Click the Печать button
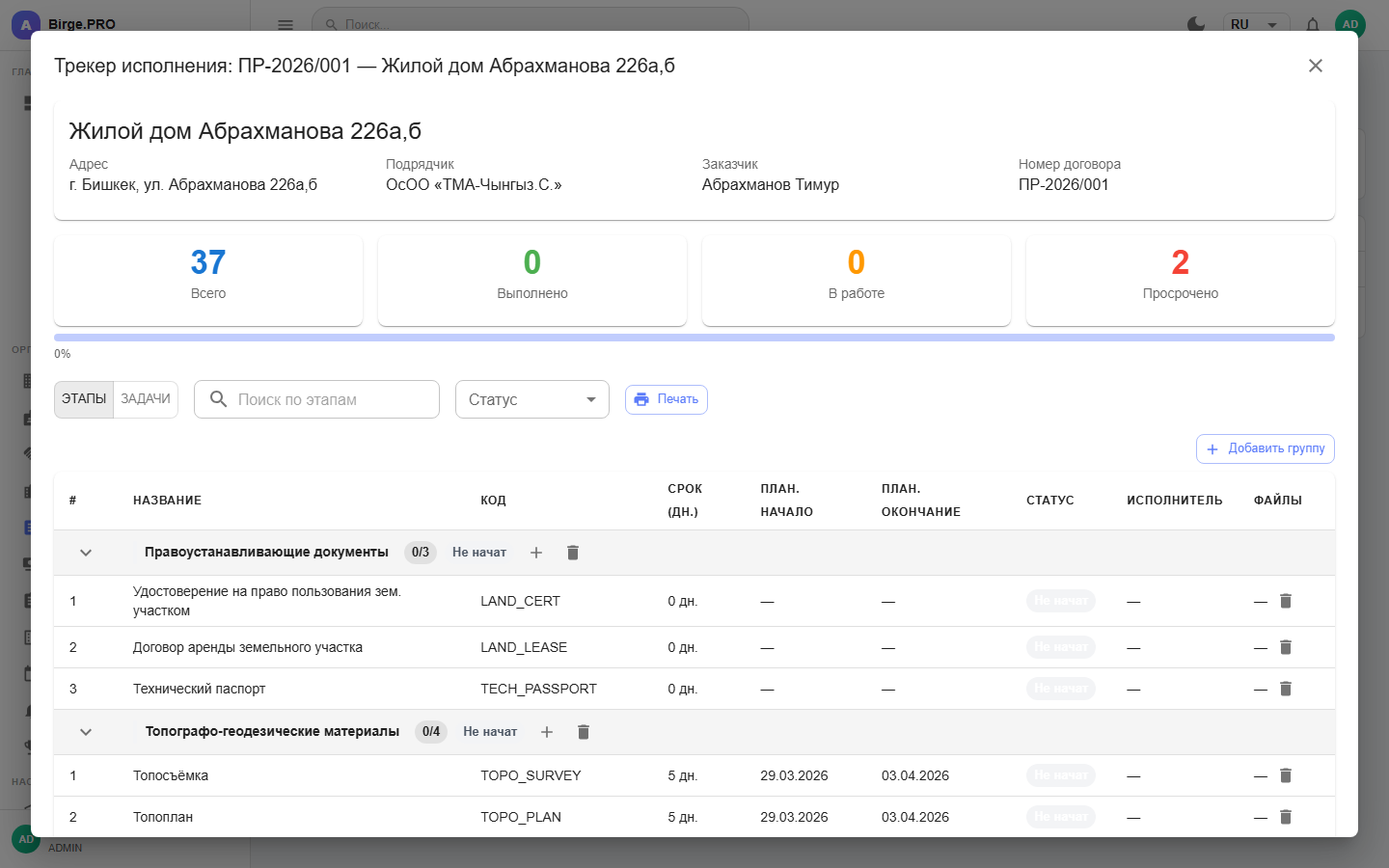1389x868 pixels. [x=667, y=399]
